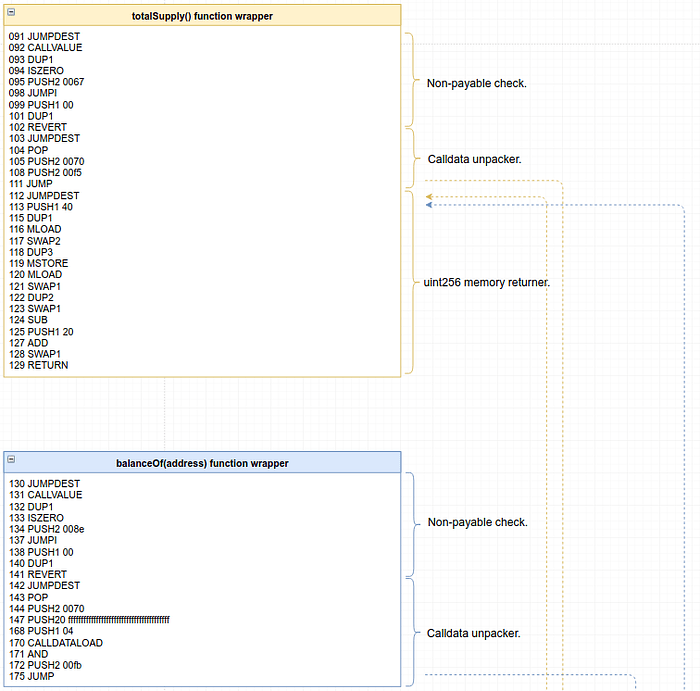Select the totalSupply() function wrapper title

202,16
